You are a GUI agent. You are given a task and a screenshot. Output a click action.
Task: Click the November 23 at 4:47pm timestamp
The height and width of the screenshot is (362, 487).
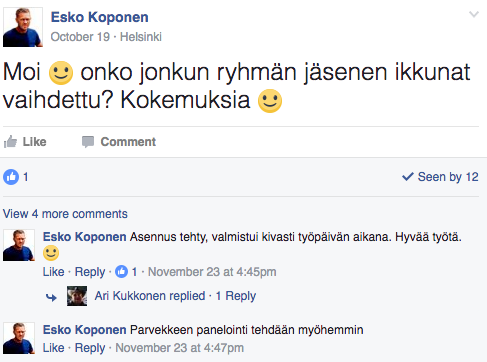(179, 348)
